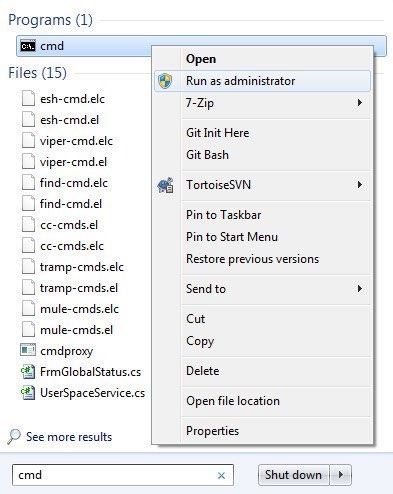Viewport: 393px width, 494px height.
Task: Open the cc-cmds.el file name
Action: tap(69, 225)
